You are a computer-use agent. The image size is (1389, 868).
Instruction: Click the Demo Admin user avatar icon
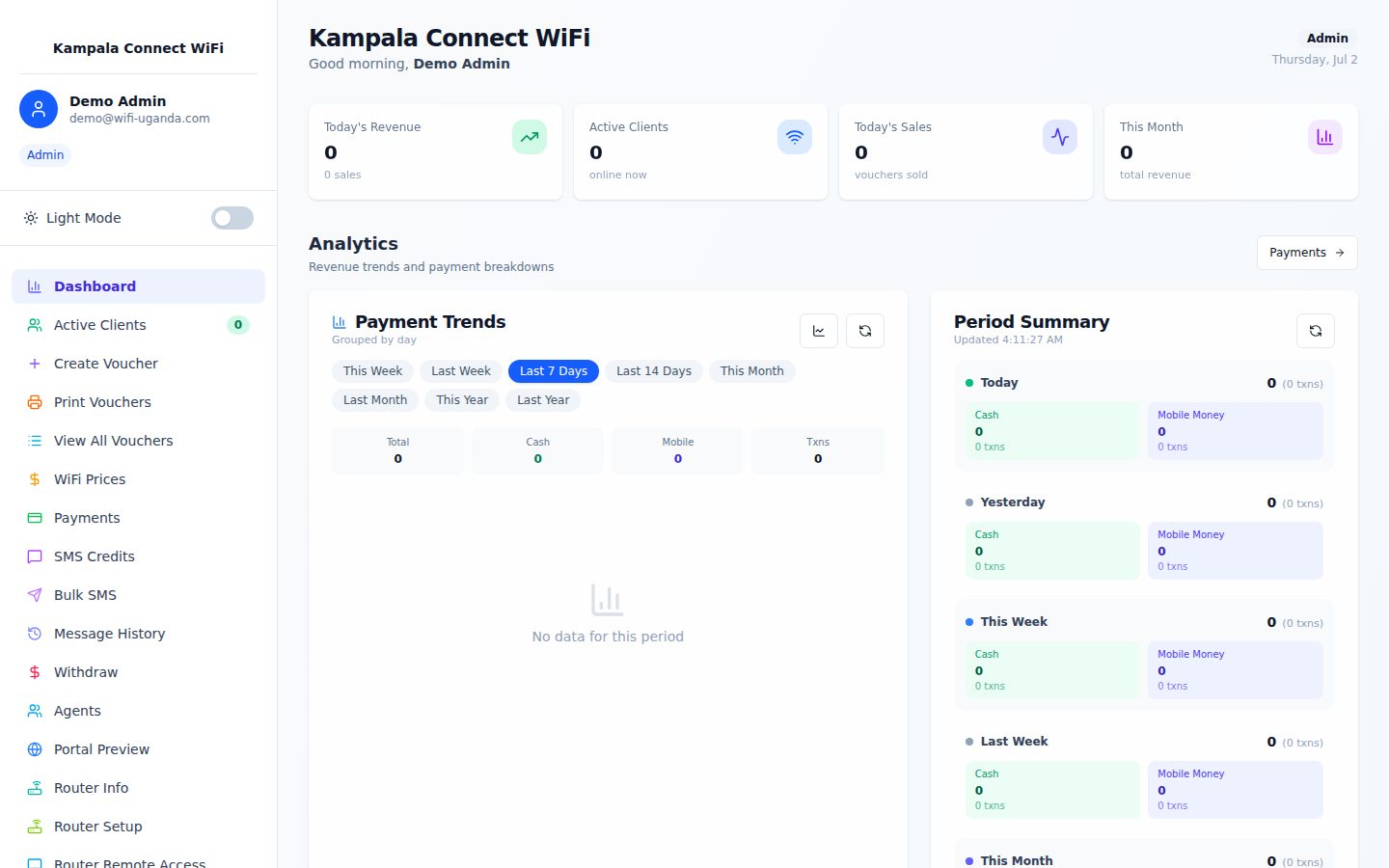point(39,109)
